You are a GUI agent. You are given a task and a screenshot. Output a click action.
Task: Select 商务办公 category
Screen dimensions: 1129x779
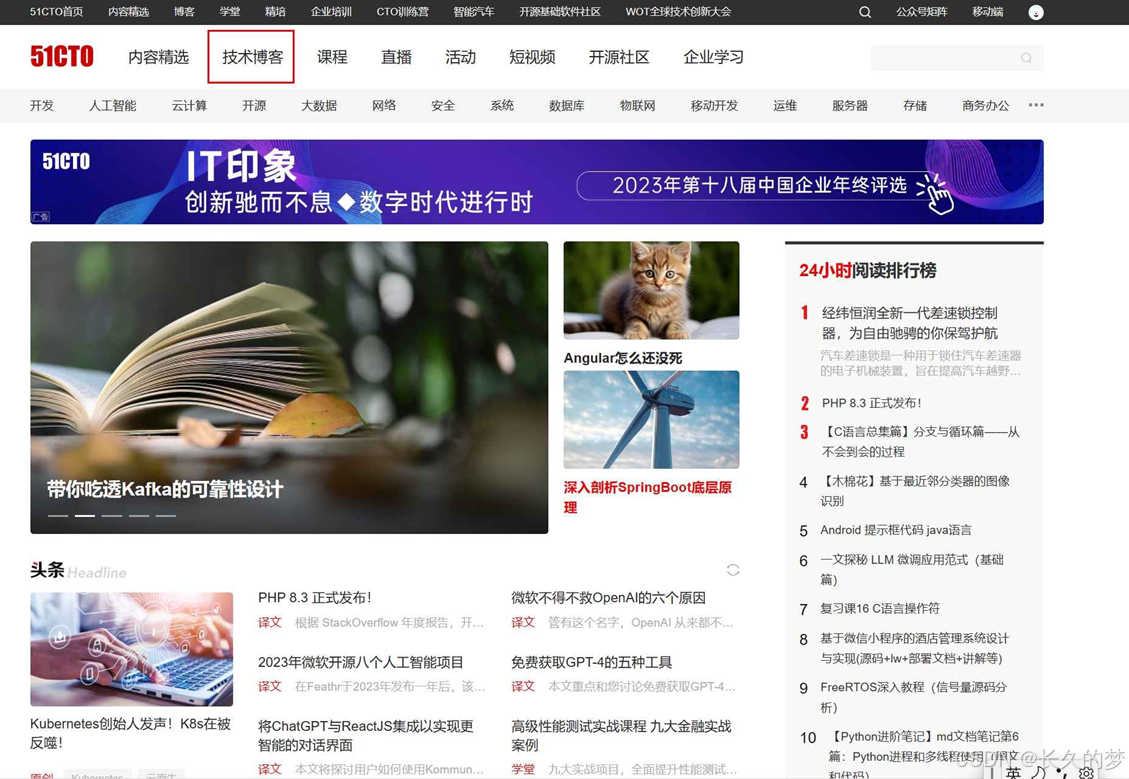pos(986,105)
